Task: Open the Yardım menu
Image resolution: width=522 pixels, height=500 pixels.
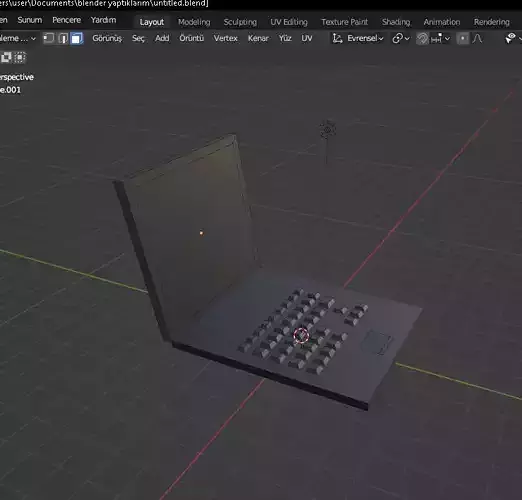Action: point(103,20)
